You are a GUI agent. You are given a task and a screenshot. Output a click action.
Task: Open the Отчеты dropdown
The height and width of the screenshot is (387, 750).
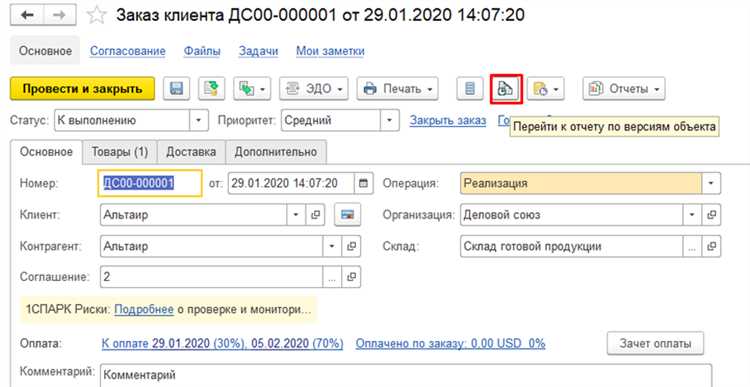pos(624,88)
